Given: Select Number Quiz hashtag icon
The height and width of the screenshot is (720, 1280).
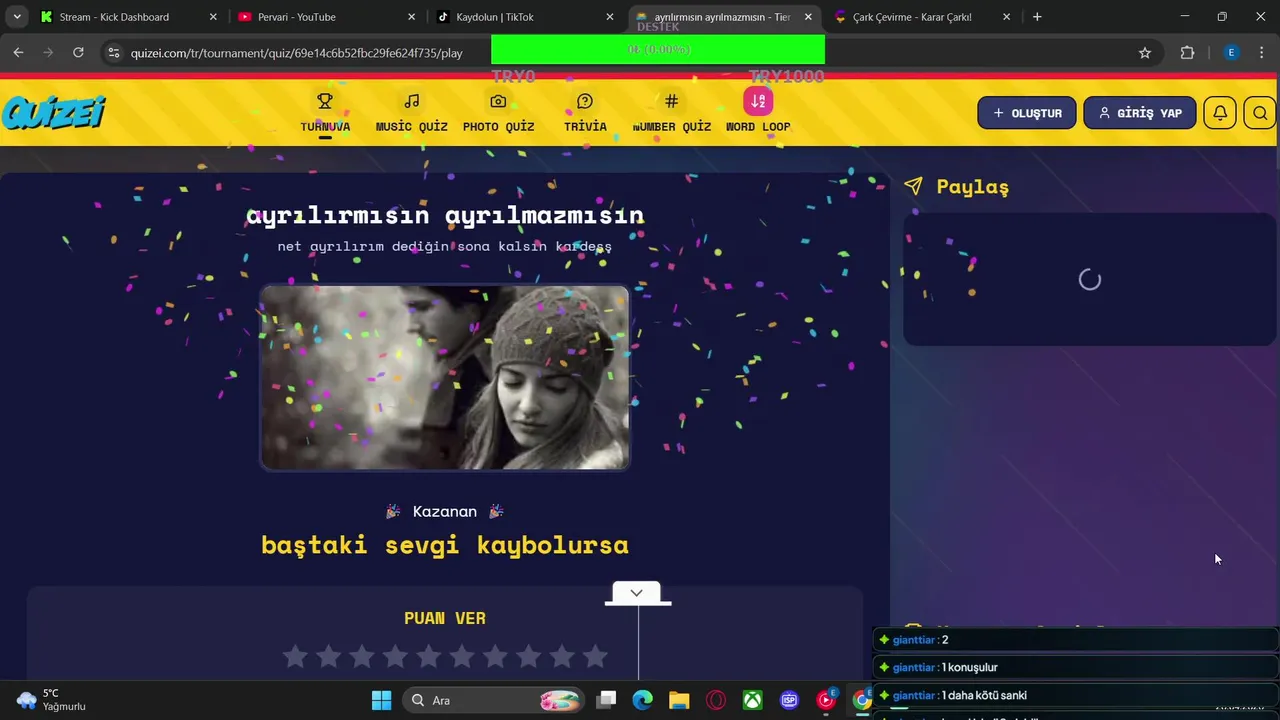Looking at the screenshot, I should (x=671, y=101).
